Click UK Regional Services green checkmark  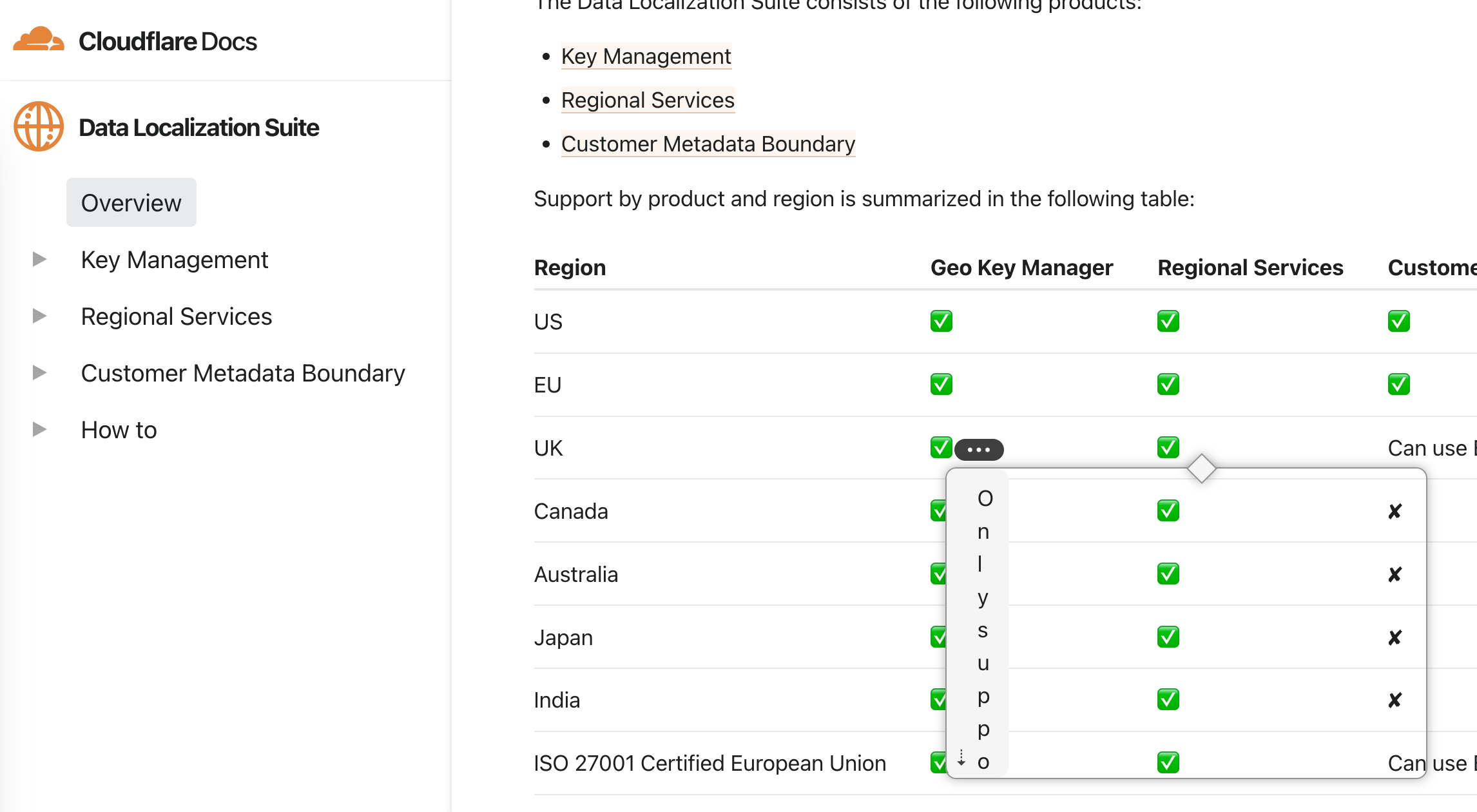tap(1168, 447)
